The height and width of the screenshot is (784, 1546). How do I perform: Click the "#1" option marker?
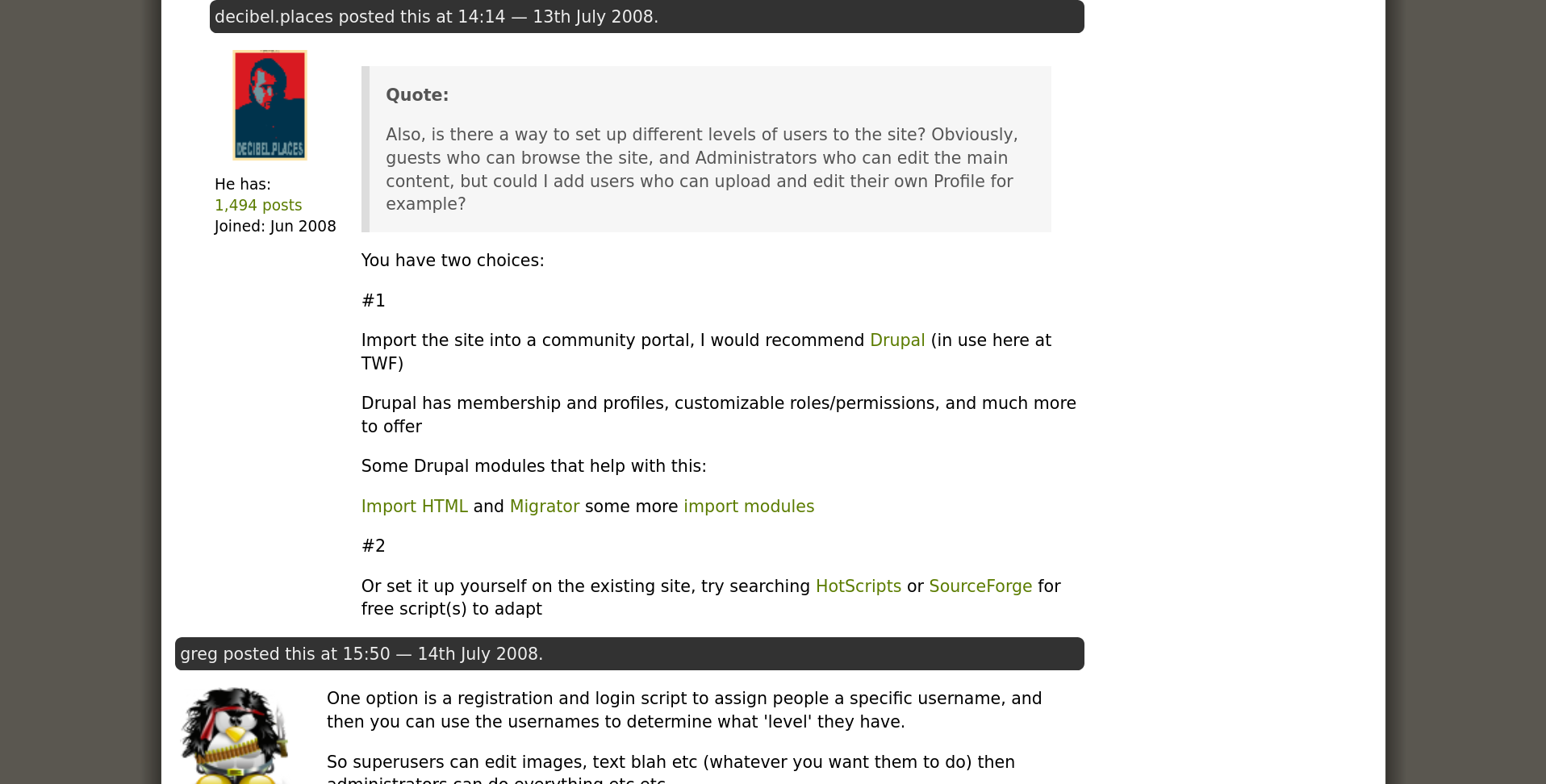pos(374,301)
